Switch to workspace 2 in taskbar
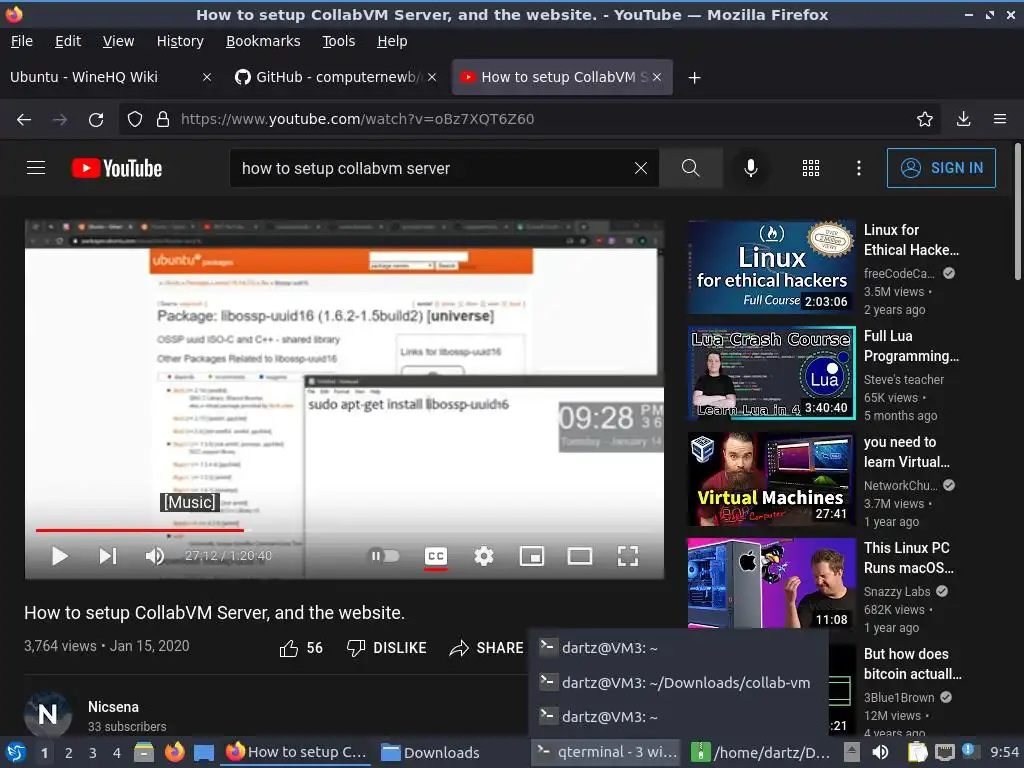This screenshot has height=768, width=1024. coord(69,753)
